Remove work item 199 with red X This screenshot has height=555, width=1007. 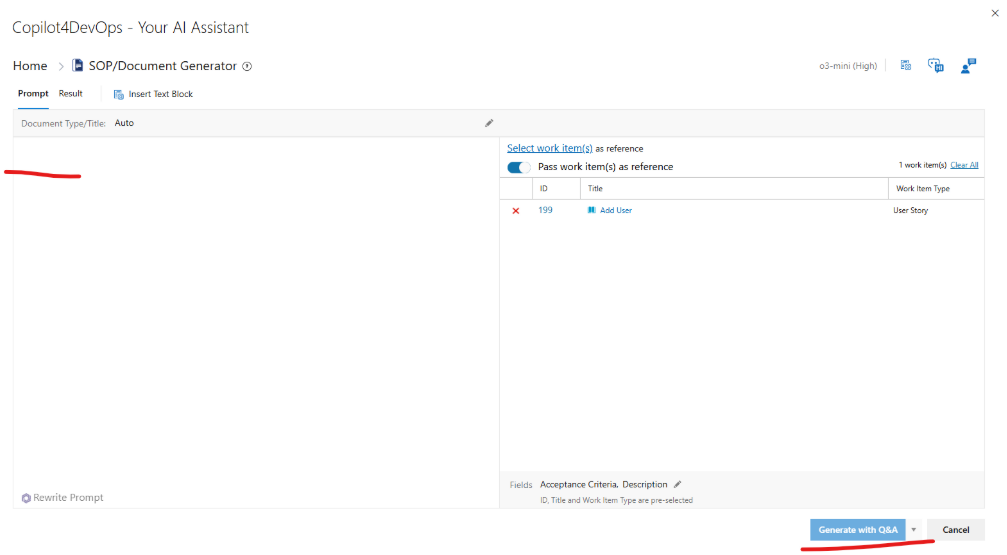tap(516, 211)
